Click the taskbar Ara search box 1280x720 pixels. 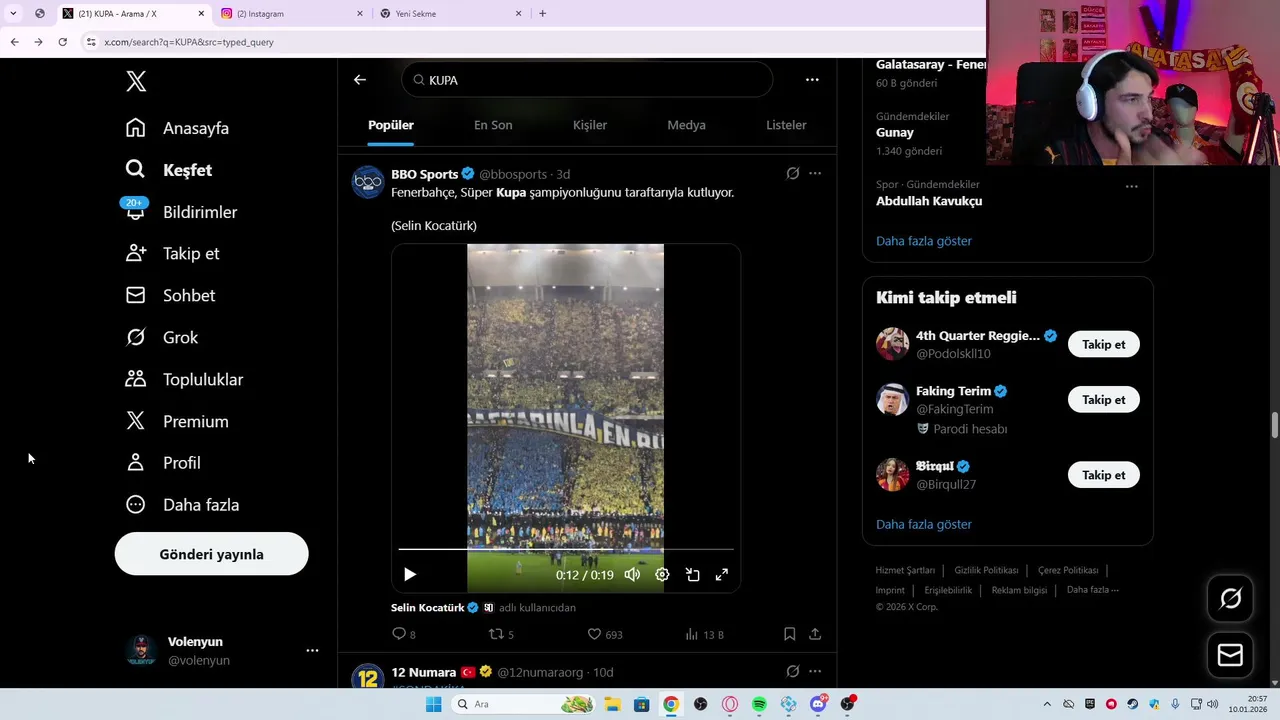522,704
